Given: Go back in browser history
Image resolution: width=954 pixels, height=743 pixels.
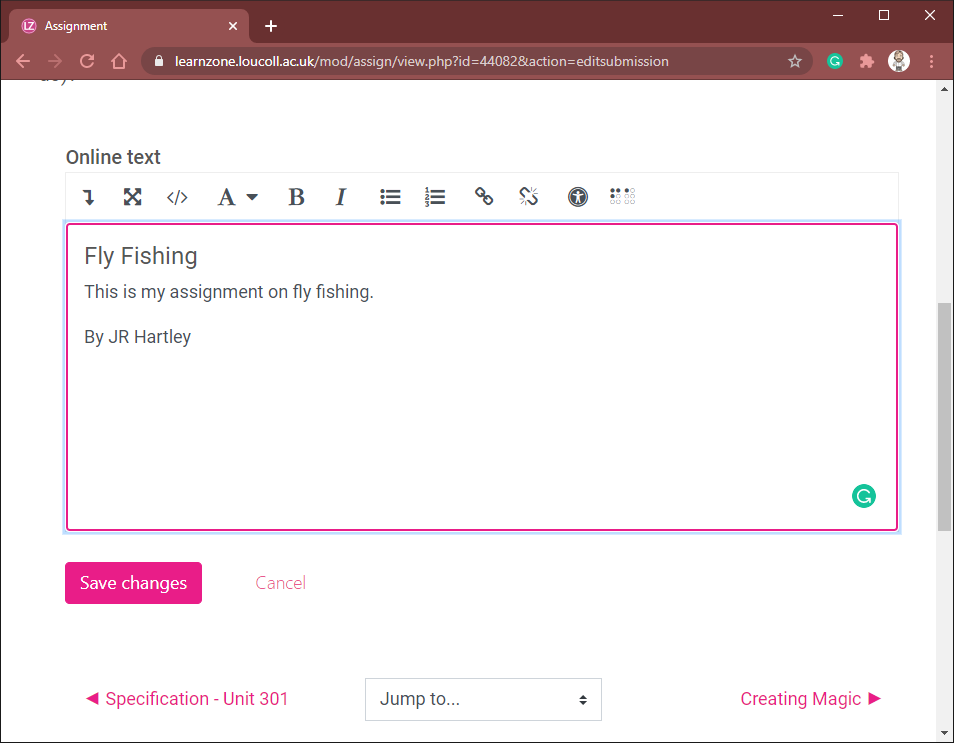Looking at the screenshot, I should (23, 61).
